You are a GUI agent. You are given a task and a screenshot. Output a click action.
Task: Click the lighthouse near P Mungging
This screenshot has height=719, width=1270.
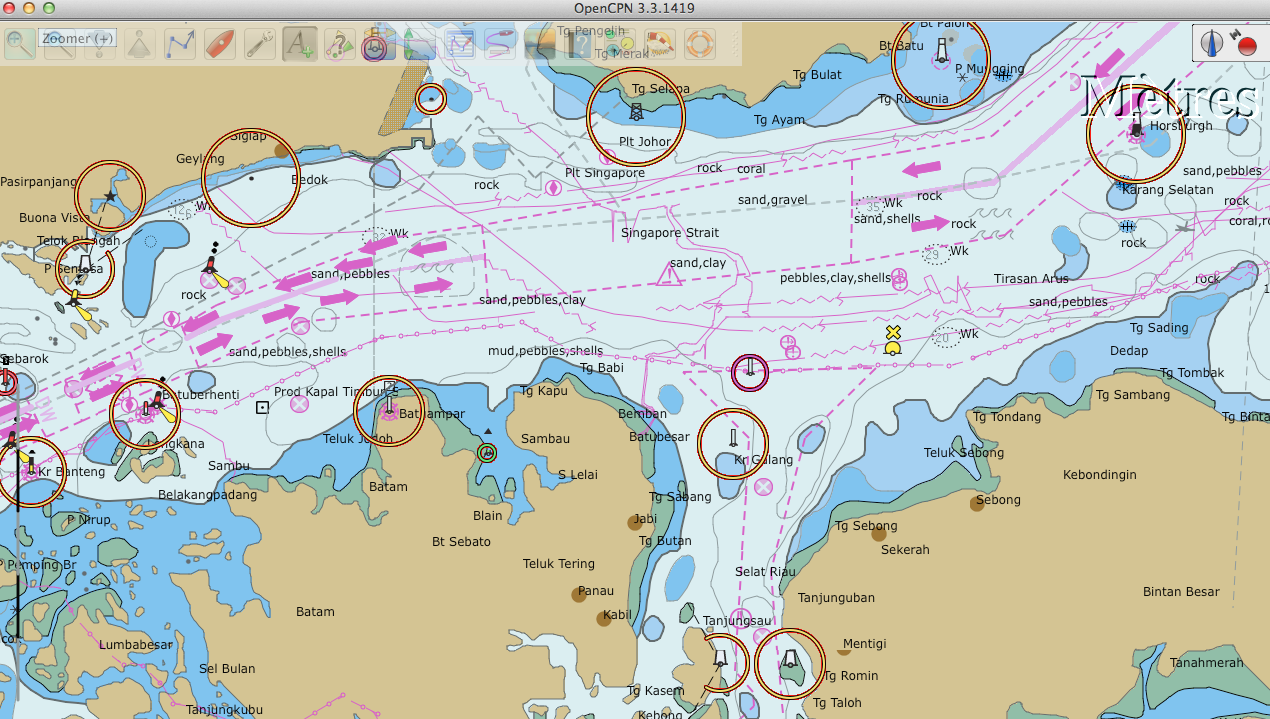click(x=942, y=50)
